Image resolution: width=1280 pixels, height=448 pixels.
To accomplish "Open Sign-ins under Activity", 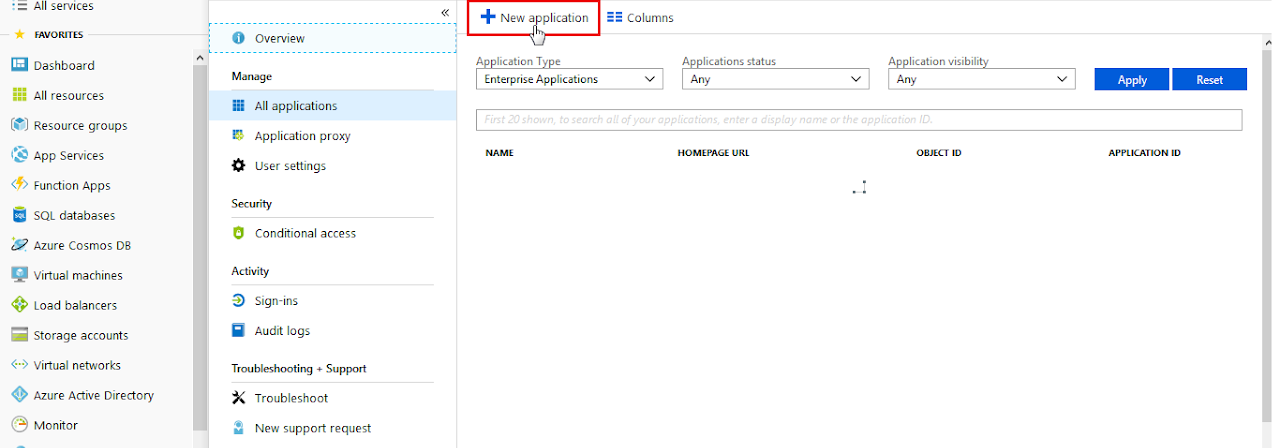I will tap(333, 301).
